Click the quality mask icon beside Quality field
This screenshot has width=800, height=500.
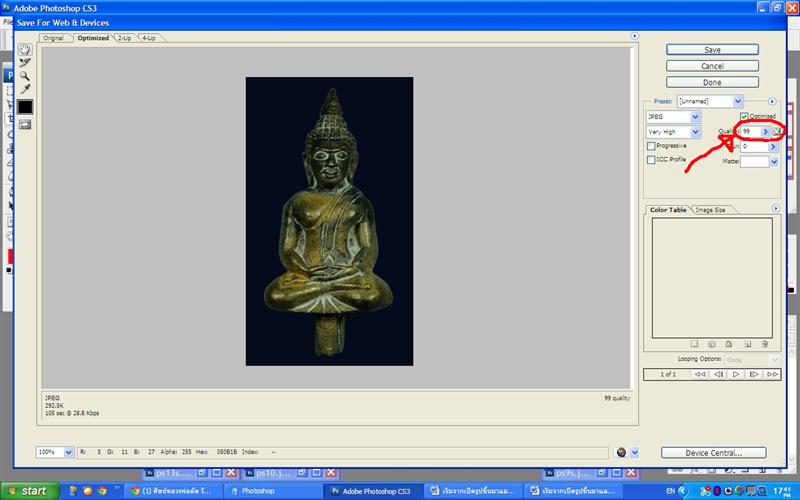[776, 131]
